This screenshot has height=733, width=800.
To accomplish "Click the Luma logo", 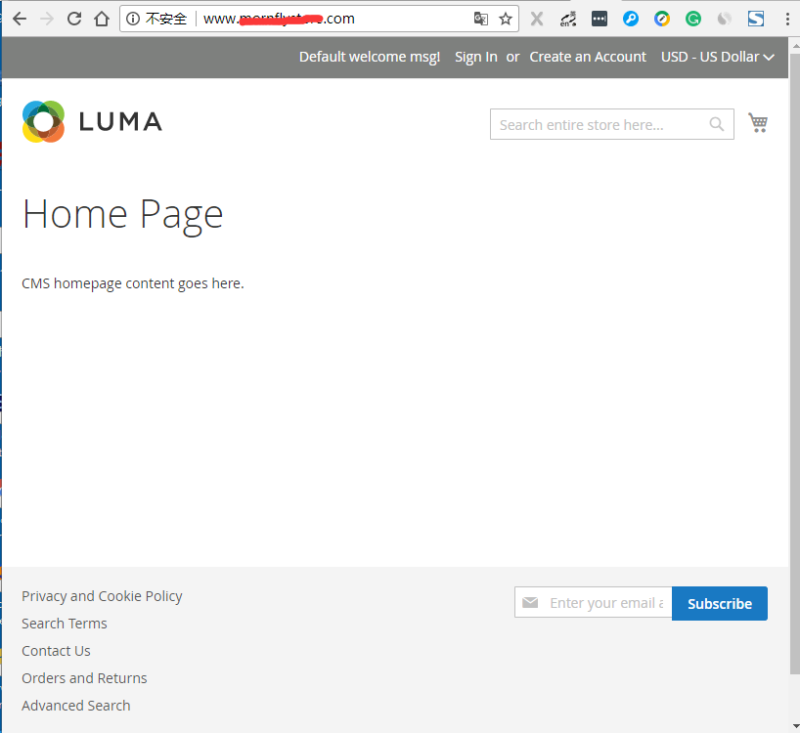I will pyautogui.click(x=92, y=121).
